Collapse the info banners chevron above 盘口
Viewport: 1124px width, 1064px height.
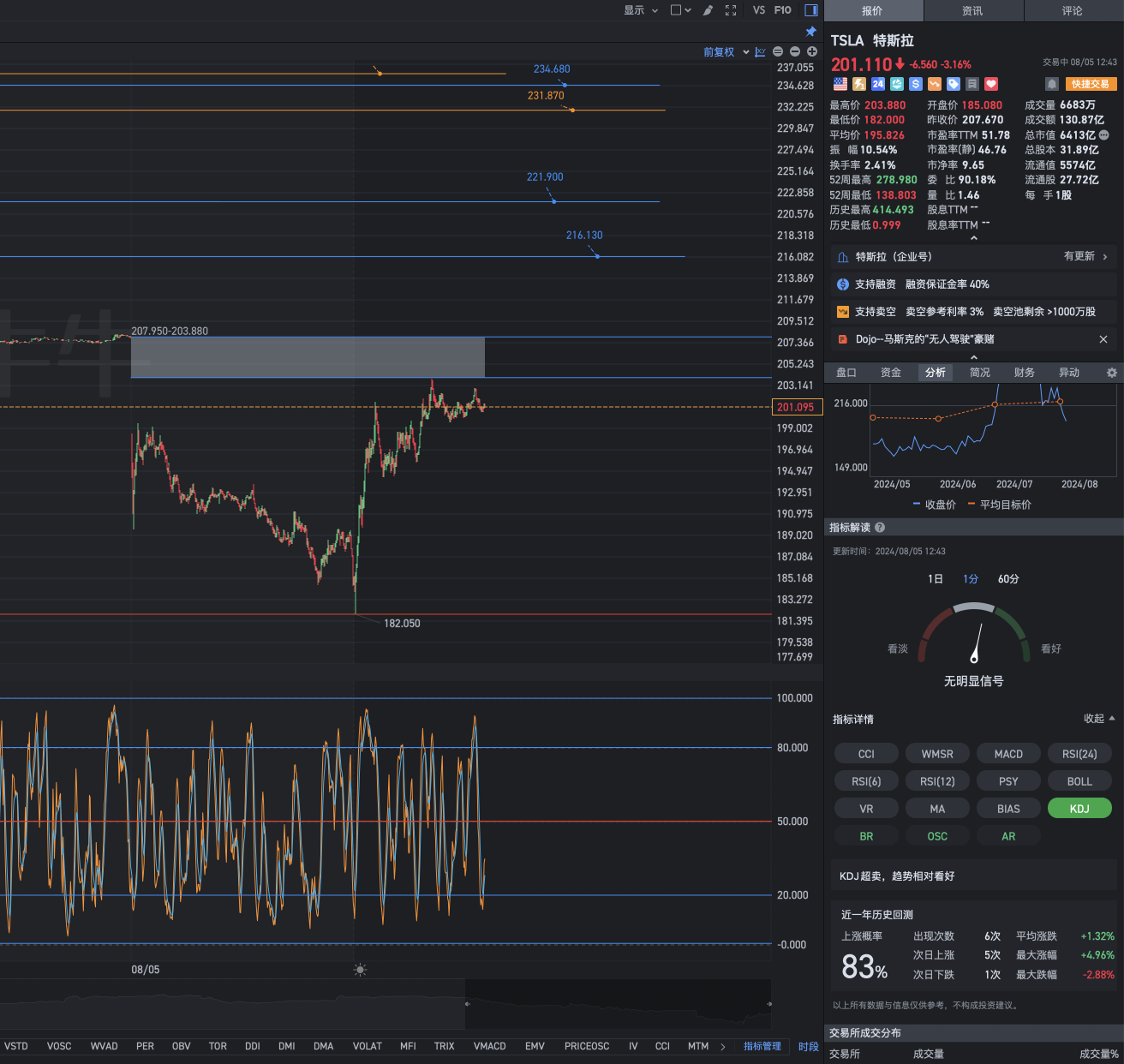(973, 357)
